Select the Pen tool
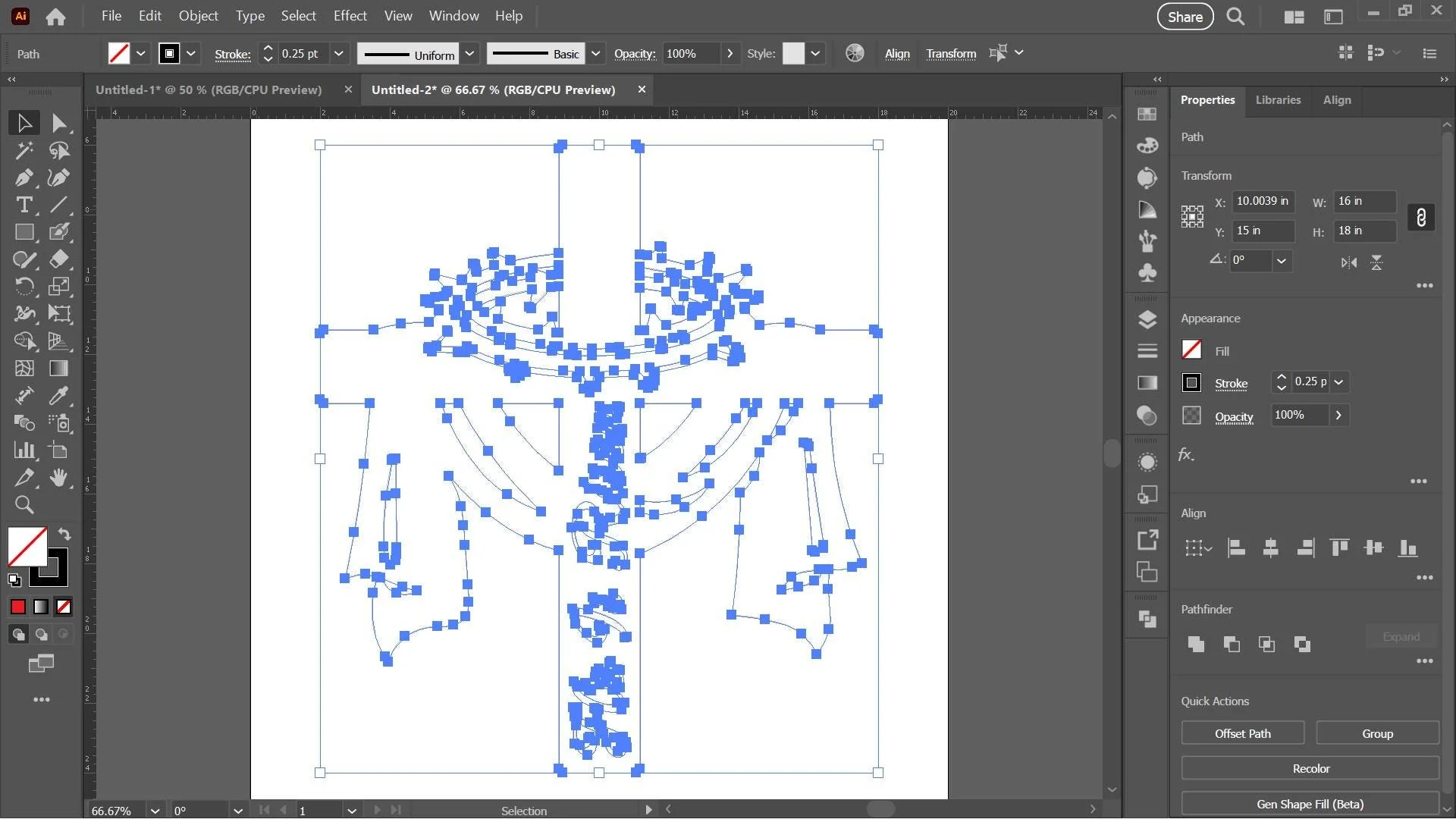 [x=24, y=177]
